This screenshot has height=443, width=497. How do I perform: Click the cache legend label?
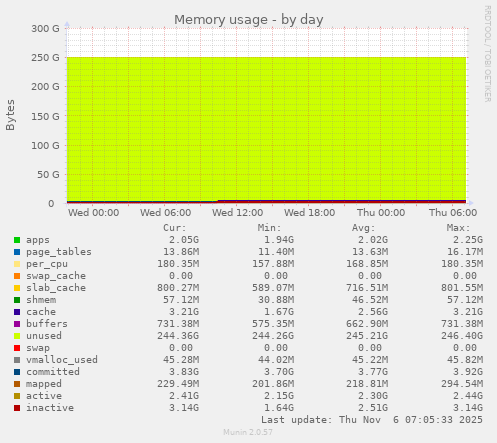(x=41, y=312)
